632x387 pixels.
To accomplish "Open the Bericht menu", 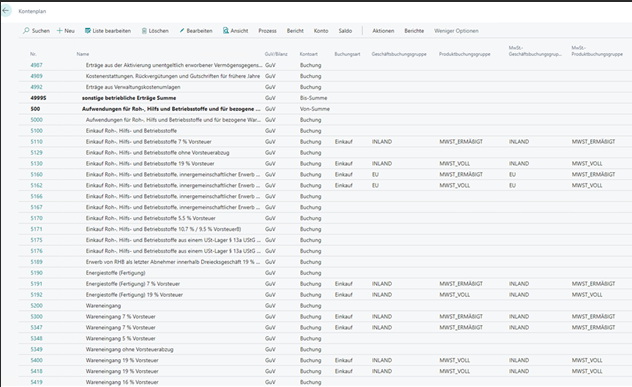I will coord(295,31).
